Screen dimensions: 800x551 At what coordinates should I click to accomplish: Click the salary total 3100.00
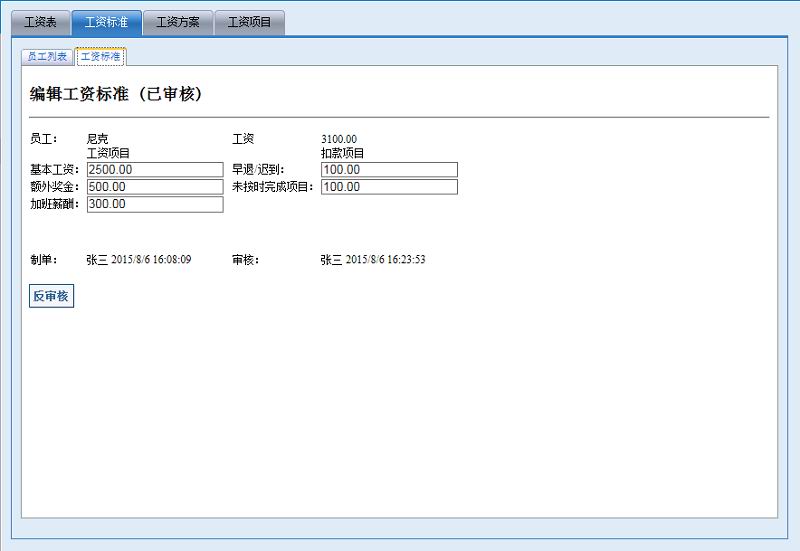click(339, 139)
